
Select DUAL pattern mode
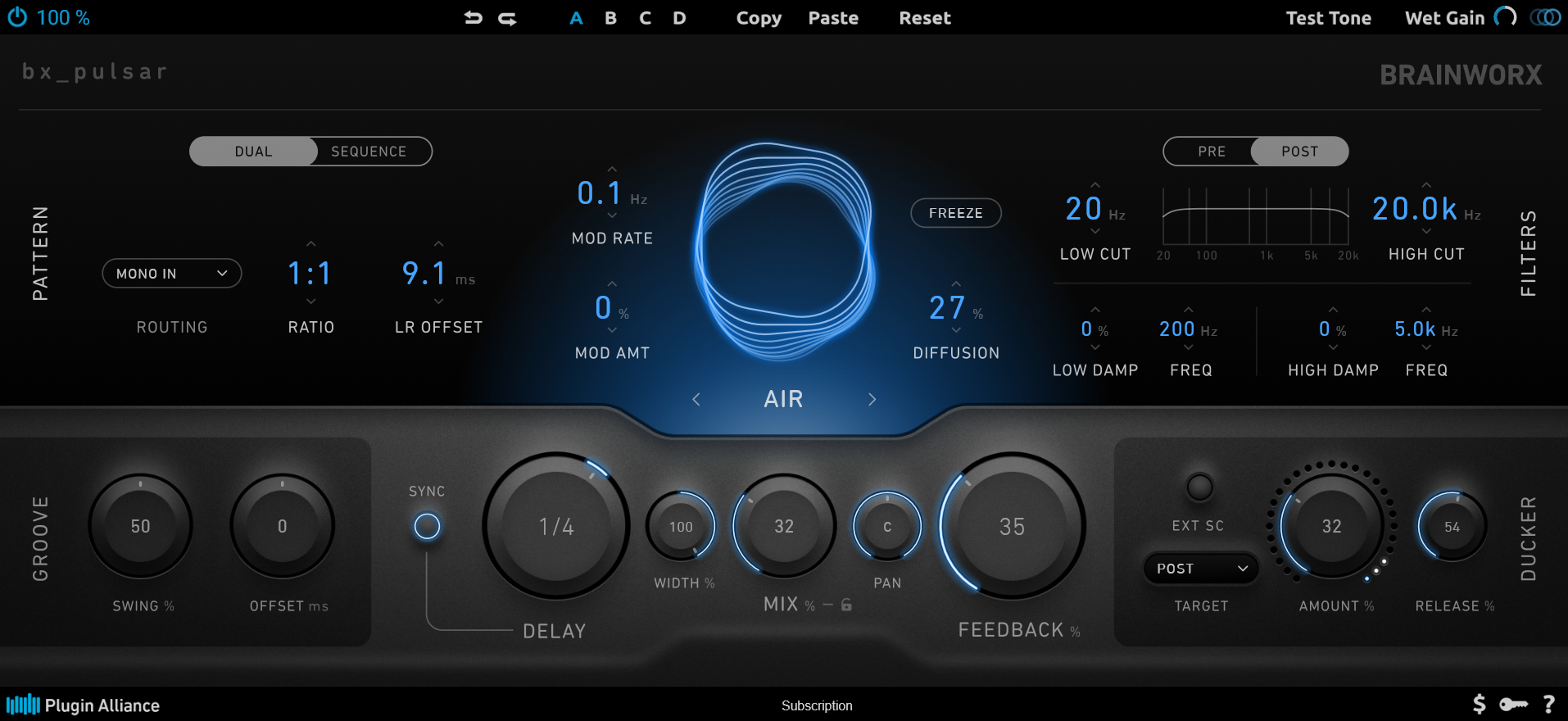coord(253,152)
